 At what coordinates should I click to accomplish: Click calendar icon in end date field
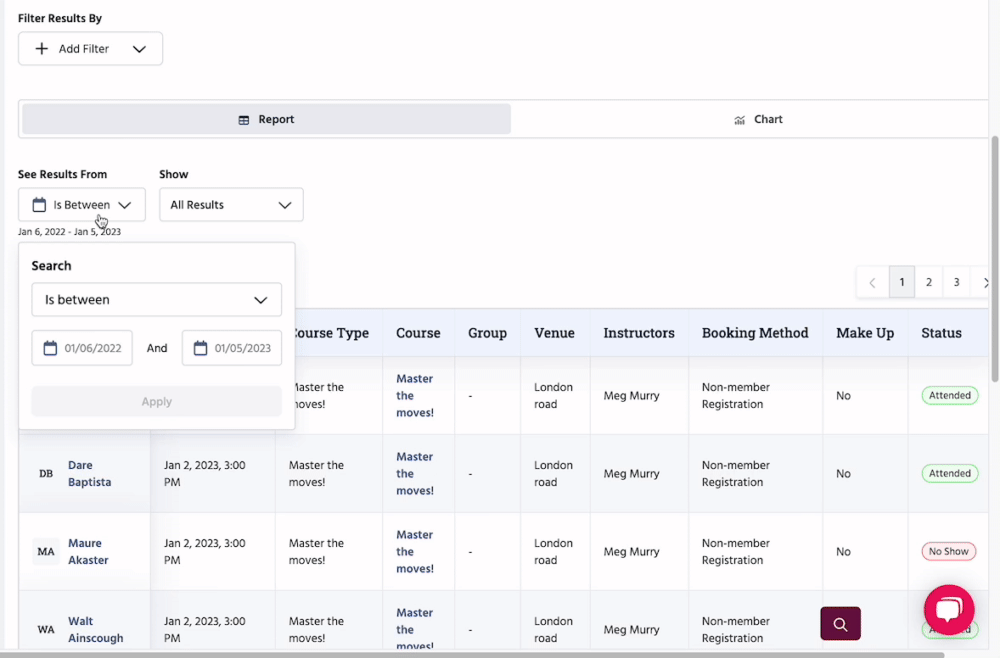(200, 348)
